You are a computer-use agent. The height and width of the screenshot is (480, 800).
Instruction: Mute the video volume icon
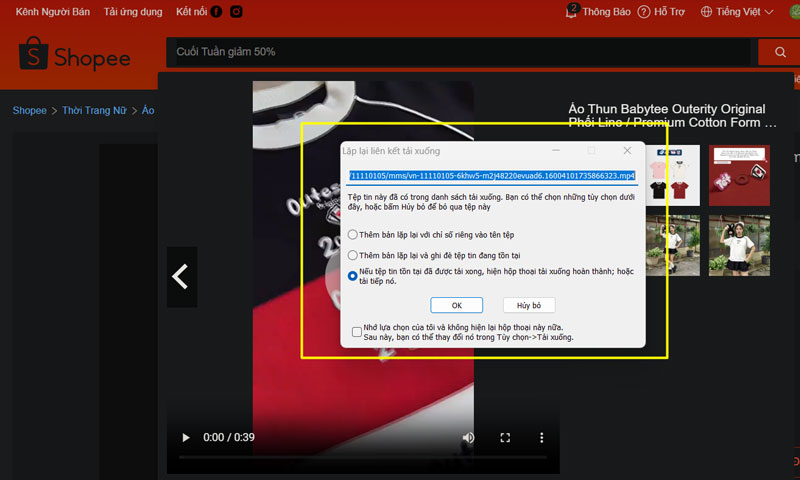468,438
